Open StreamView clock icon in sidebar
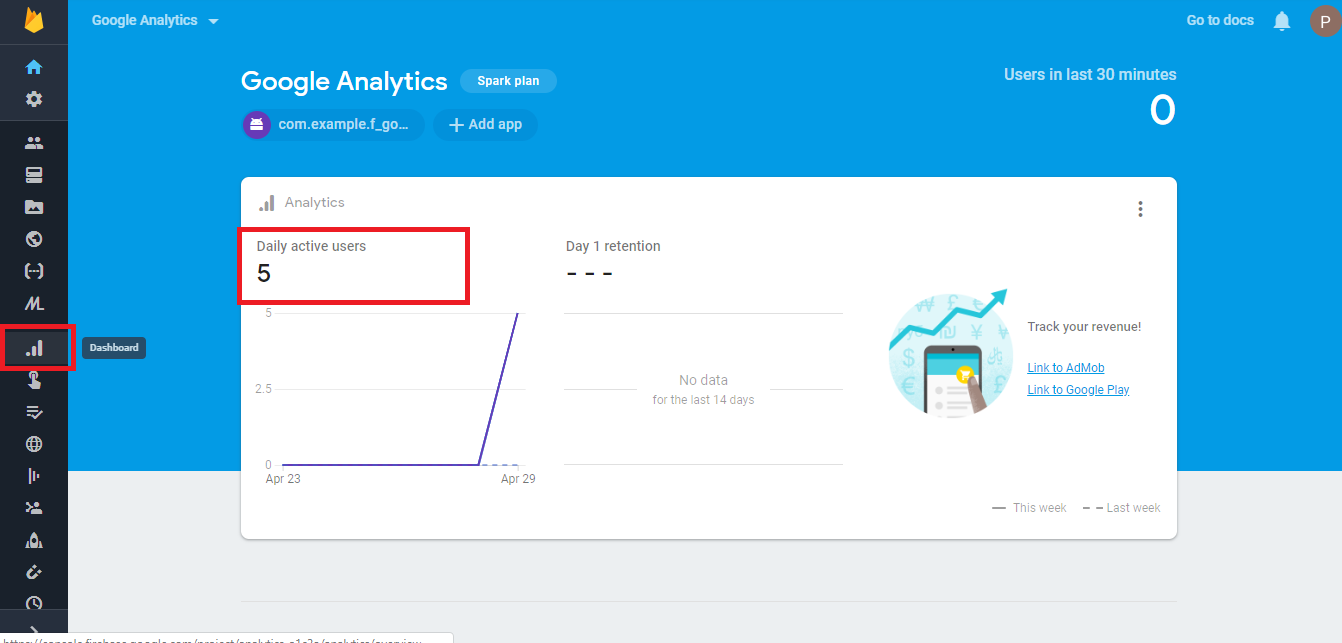The image size is (1342, 643). 34,604
